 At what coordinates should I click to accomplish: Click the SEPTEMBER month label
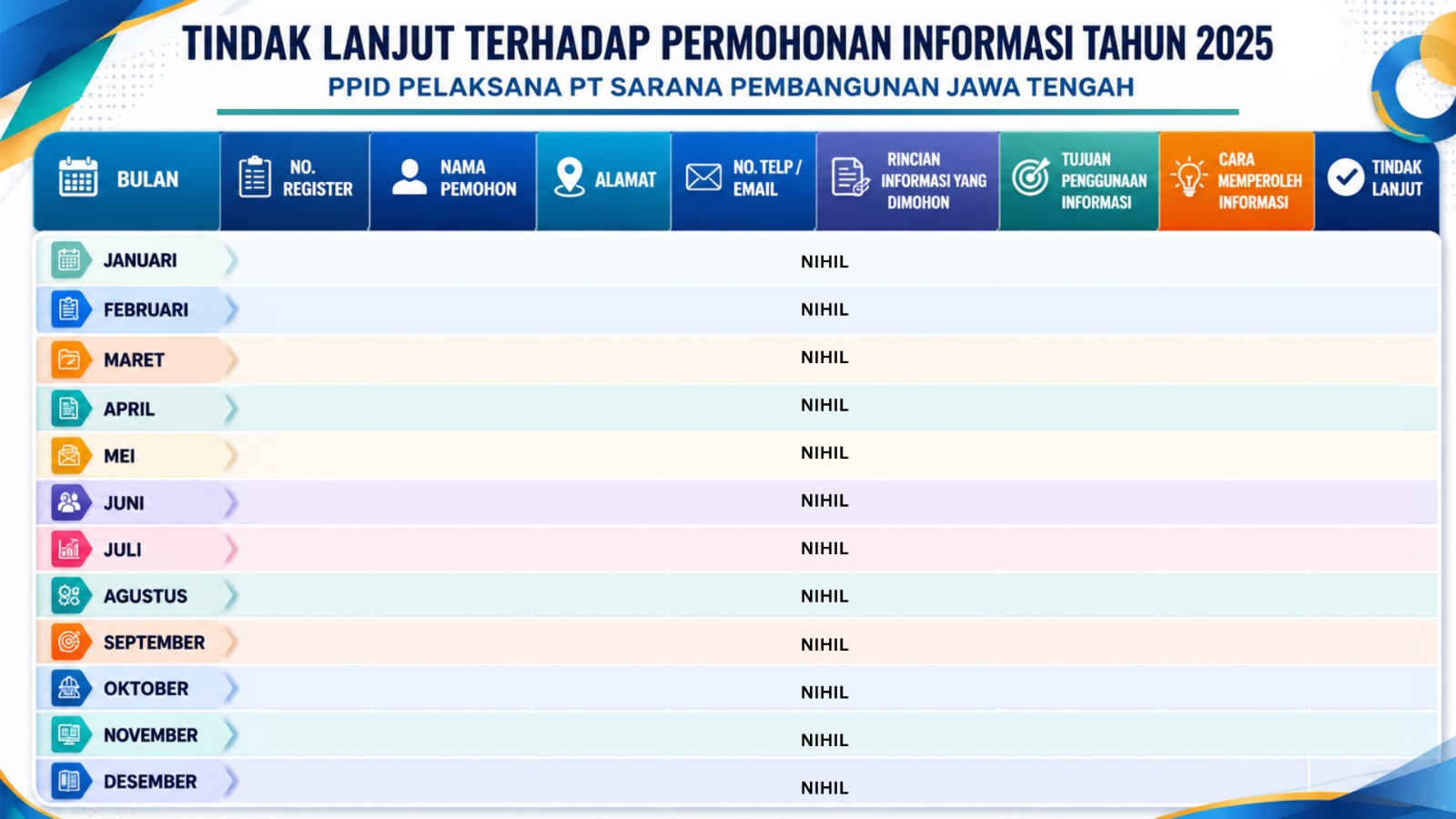(x=155, y=642)
